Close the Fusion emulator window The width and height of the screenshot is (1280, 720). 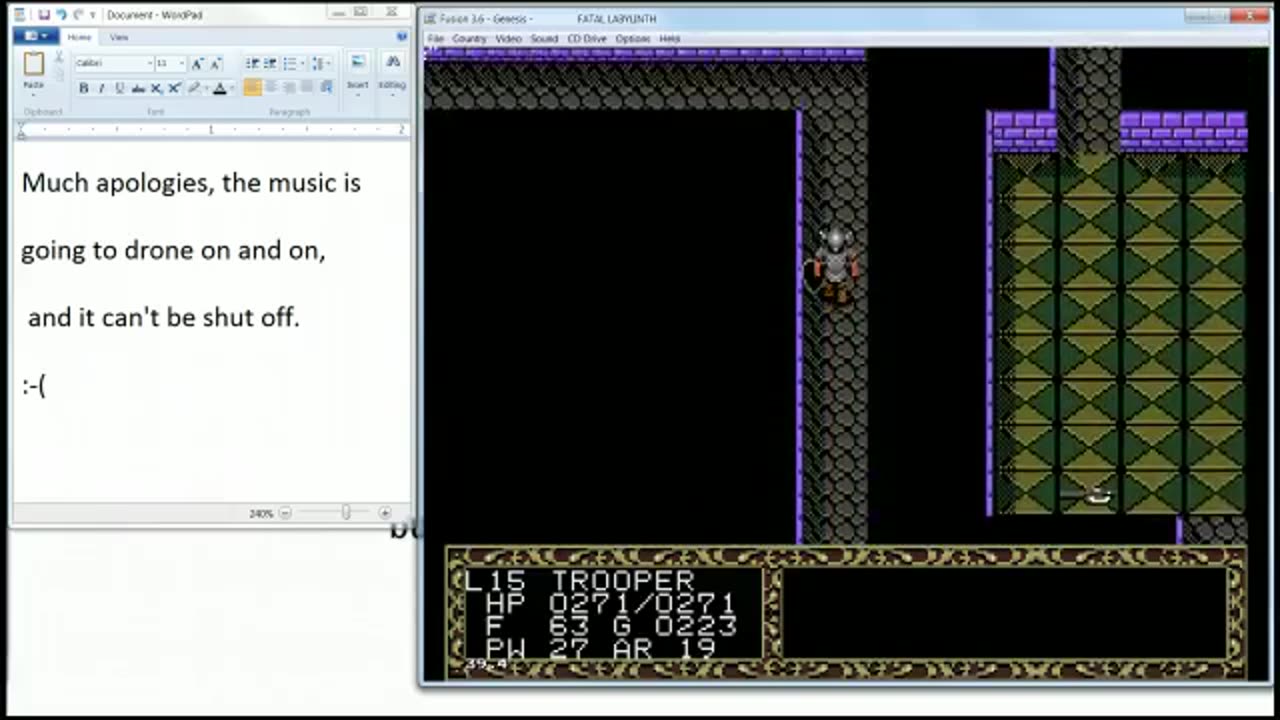pyautogui.click(x=1250, y=15)
